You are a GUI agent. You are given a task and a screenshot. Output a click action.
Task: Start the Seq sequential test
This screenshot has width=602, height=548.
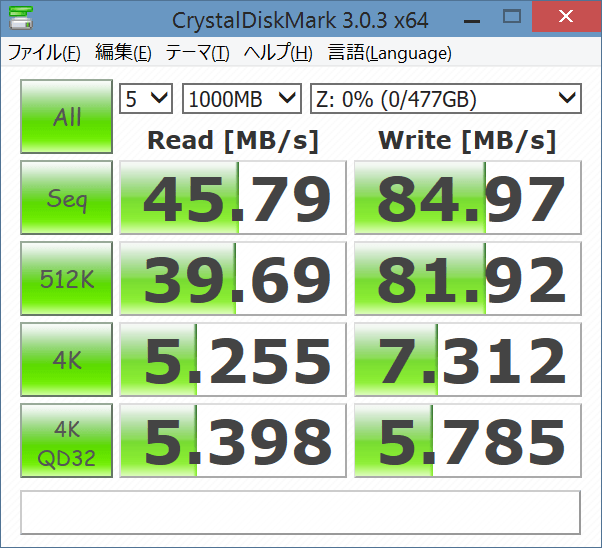pyautogui.click(x=67, y=199)
